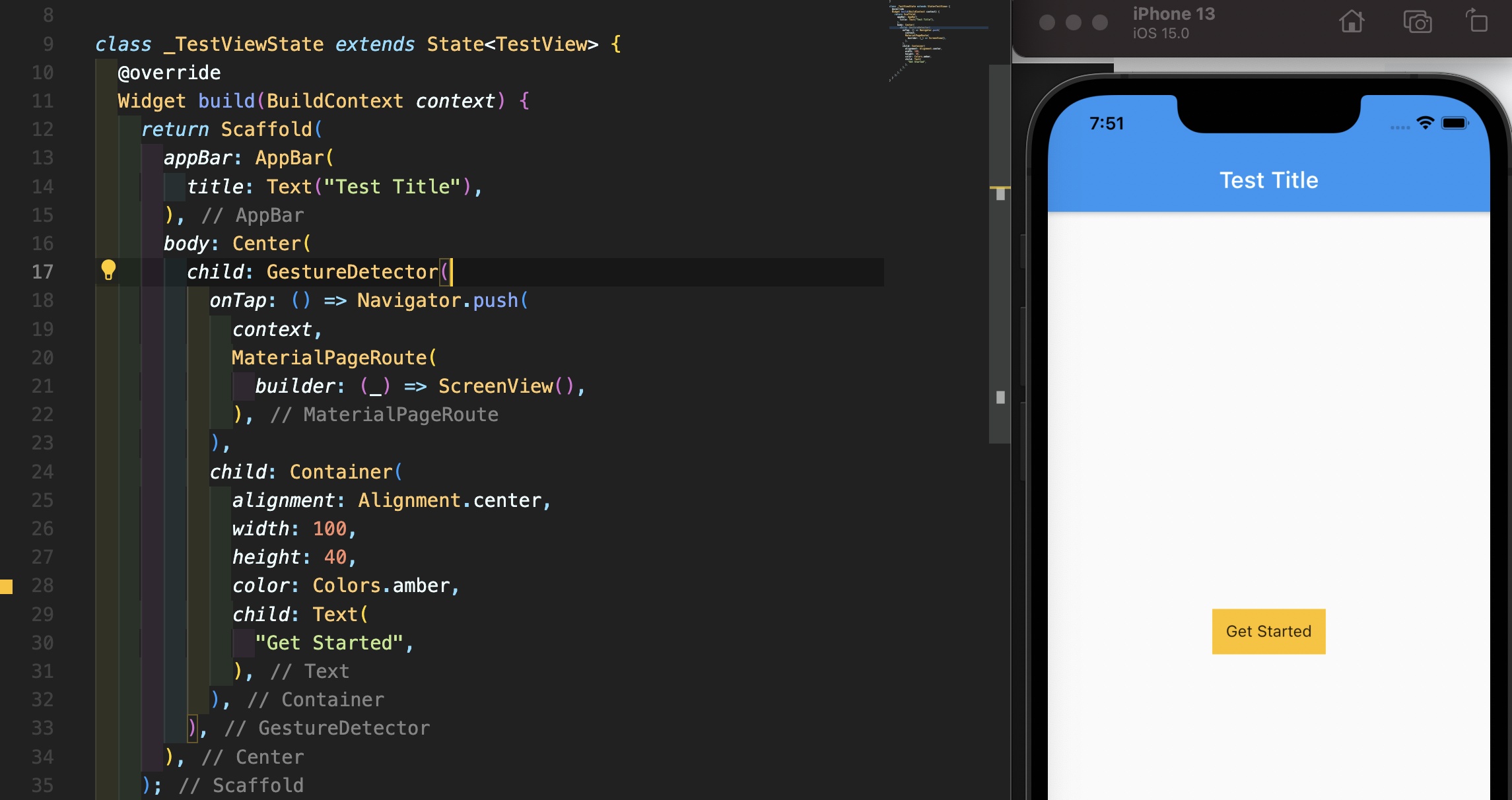Image resolution: width=1512 pixels, height=800 pixels.
Task: Click the editor vertical scrollbar thumb
Action: point(999,253)
